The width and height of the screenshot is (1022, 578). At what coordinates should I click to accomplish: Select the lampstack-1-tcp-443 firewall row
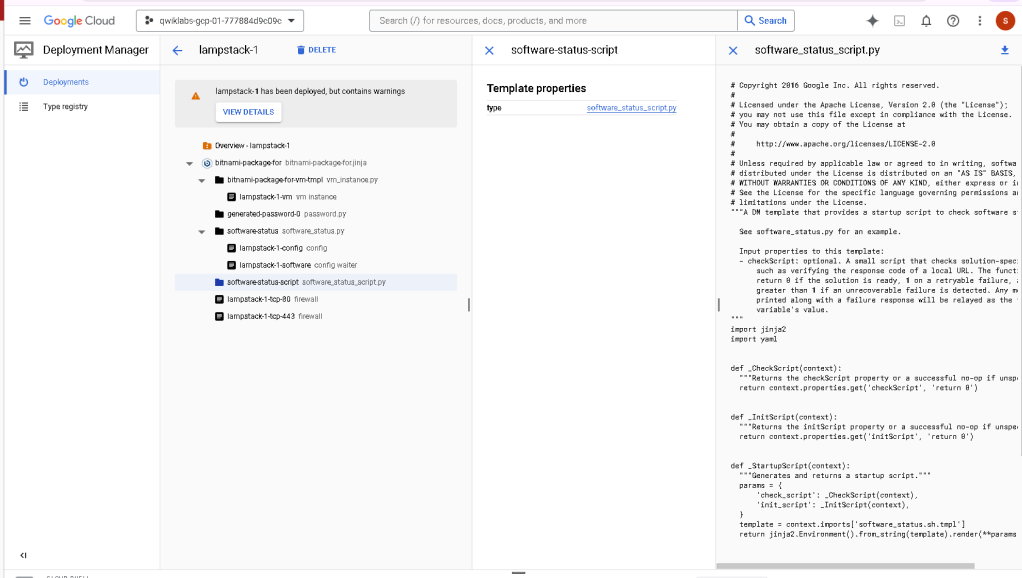tap(316, 316)
